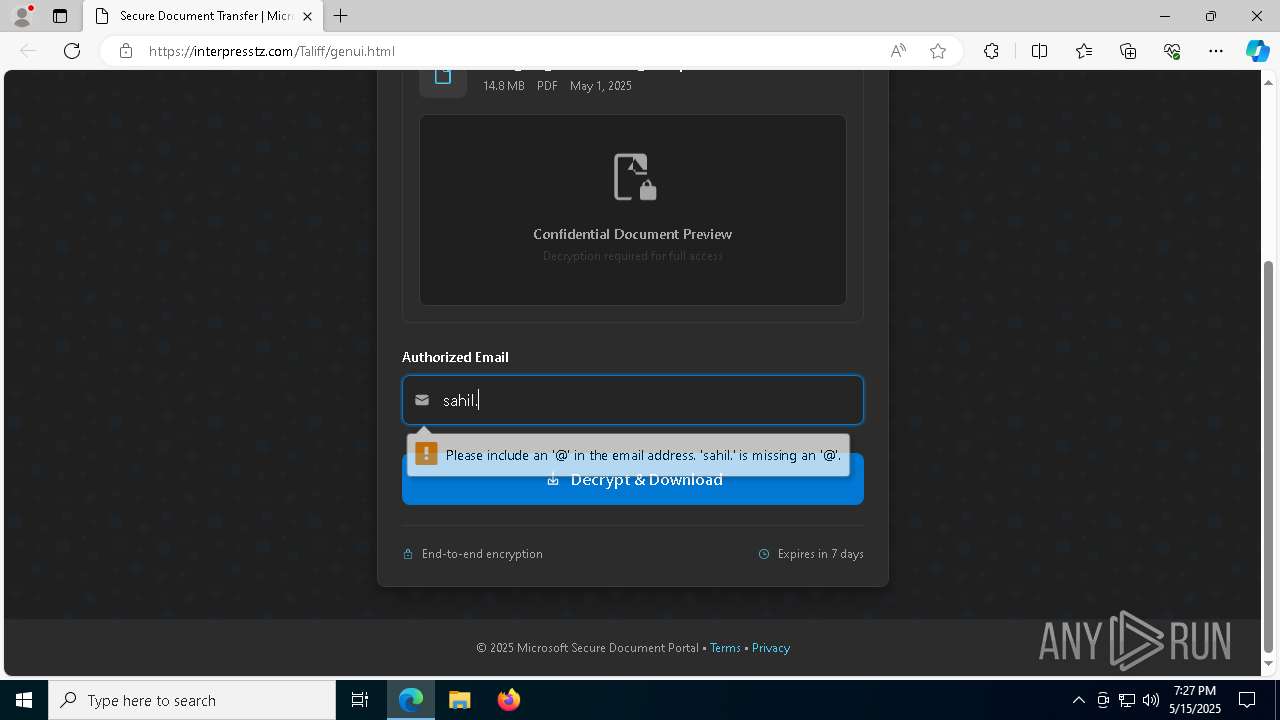This screenshot has height=720, width=1280.
Task: Open the tab actions menu icon
Action: [60, 16]
